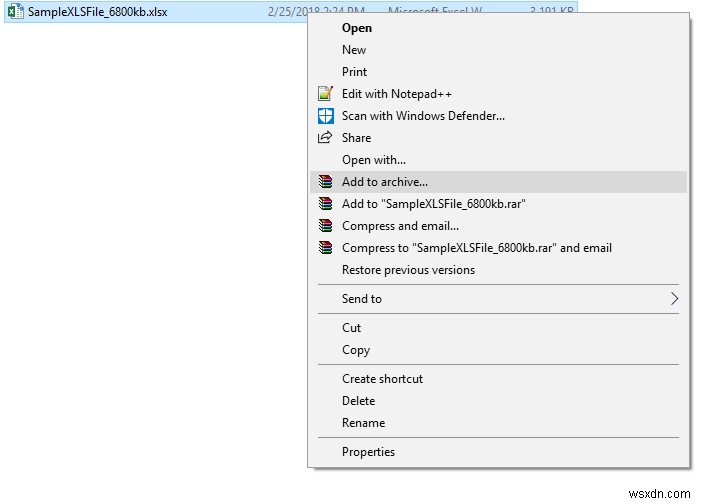Click the WinRAR icon beside Compress and email
The height and width of the screenshot is (504, 702).
point(324,226)
